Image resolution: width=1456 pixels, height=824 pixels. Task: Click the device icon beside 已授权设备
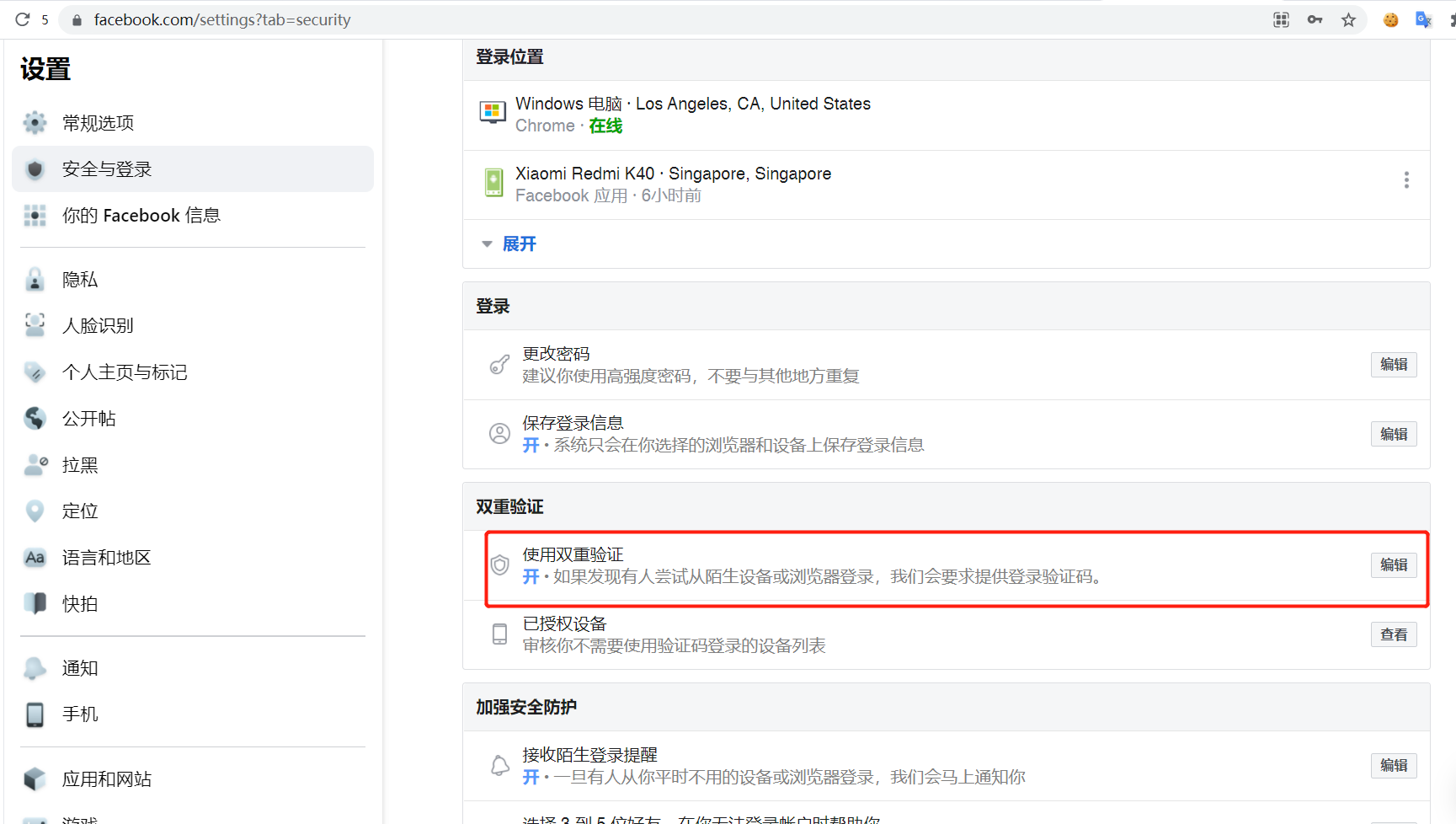point(499,634)
